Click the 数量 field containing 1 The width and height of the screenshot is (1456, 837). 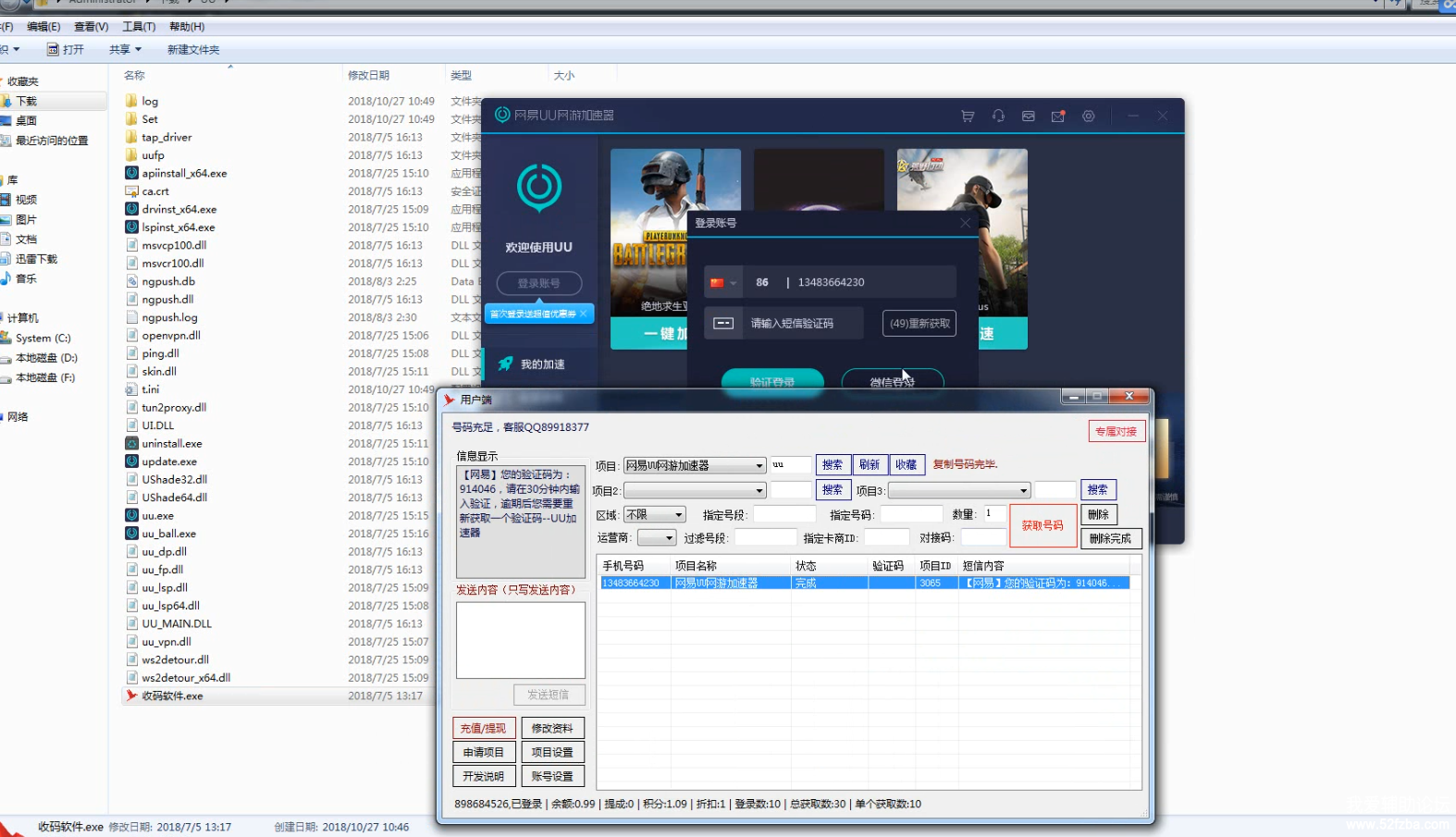(x=993, y=513)
